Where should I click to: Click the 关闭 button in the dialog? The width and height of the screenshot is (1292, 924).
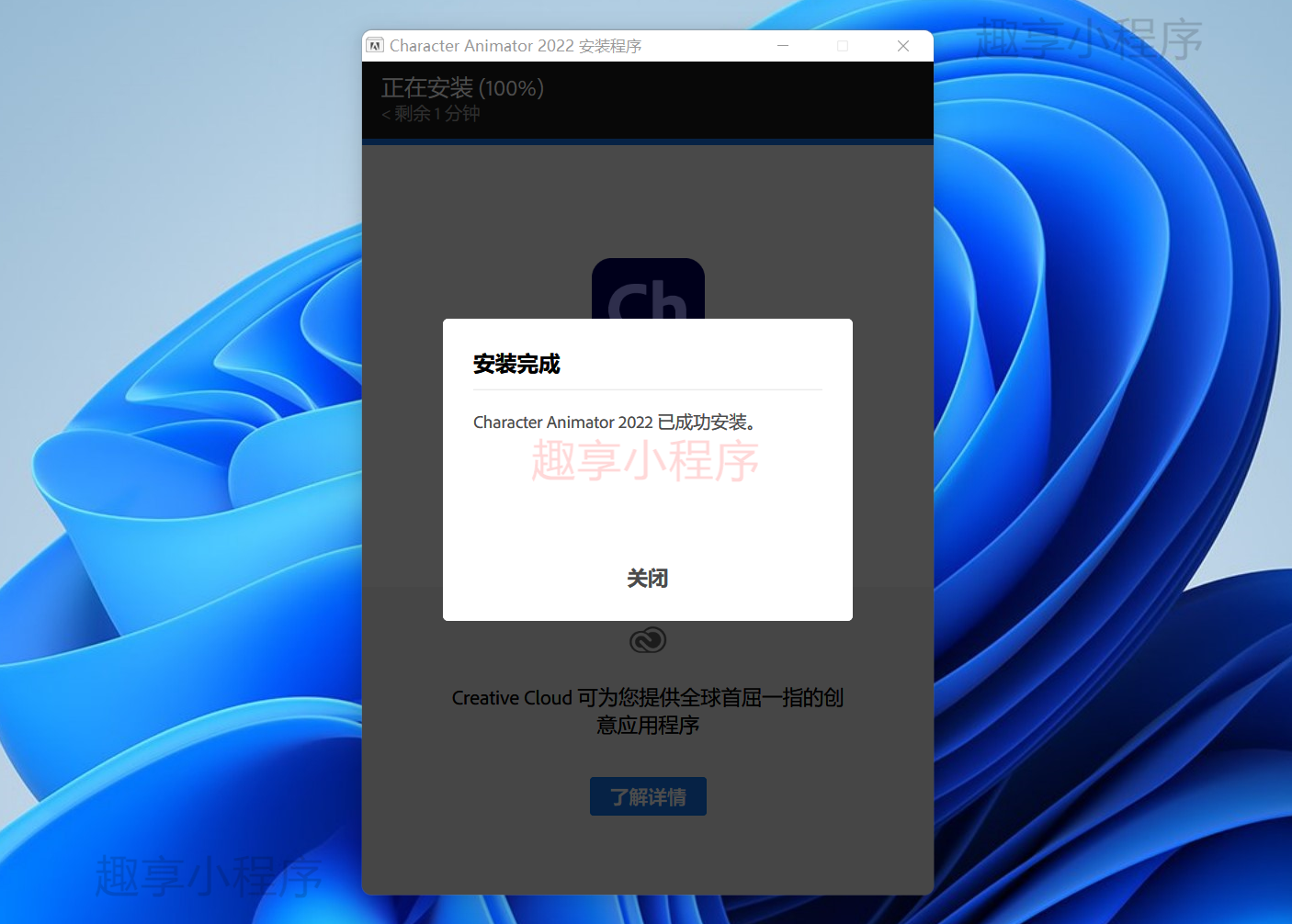pyautogui.click(x=648, y=579)
